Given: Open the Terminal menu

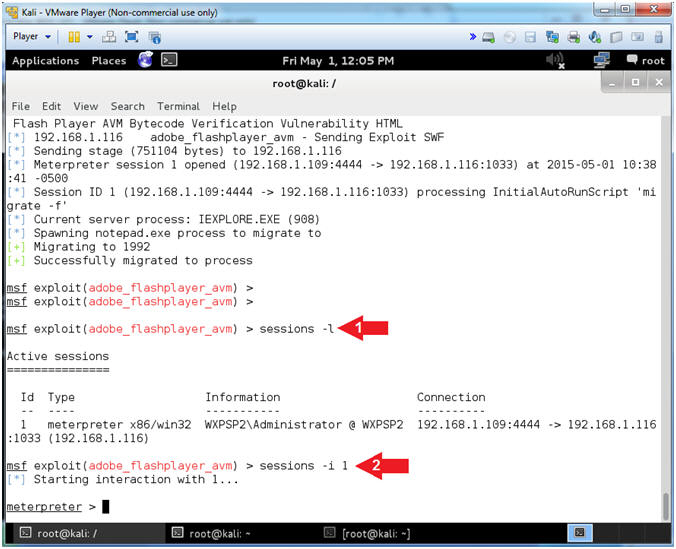Looking at the screenshot, I should pyautogui.click(x=178, y=106).
